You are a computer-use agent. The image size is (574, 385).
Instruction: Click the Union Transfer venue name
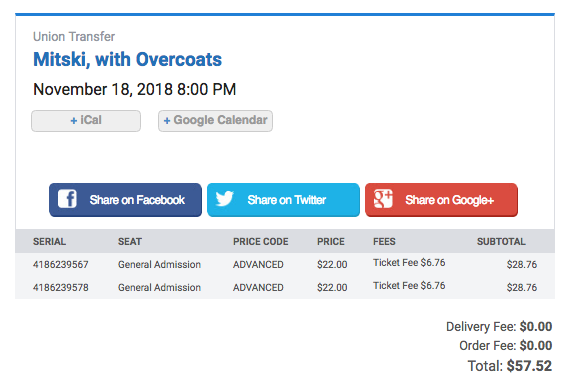point(74,37)
